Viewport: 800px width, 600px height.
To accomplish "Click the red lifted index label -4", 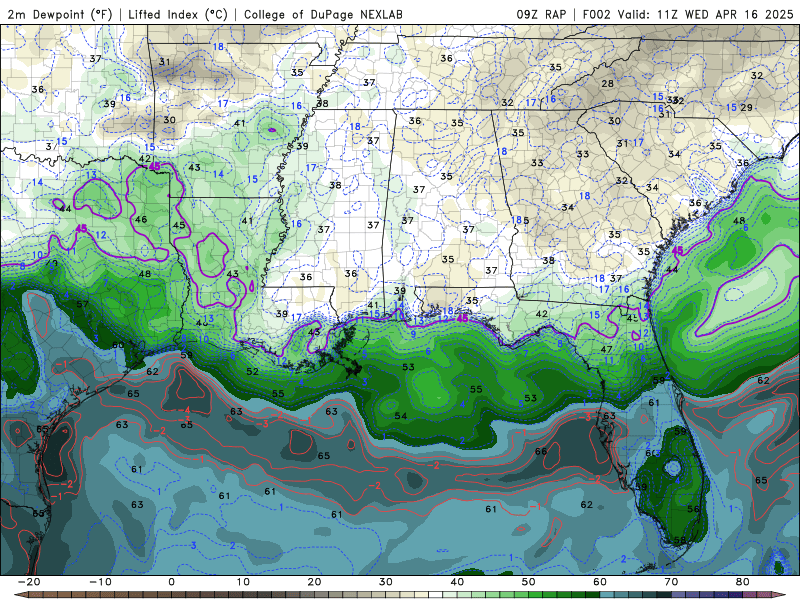I will pos(186,410).
